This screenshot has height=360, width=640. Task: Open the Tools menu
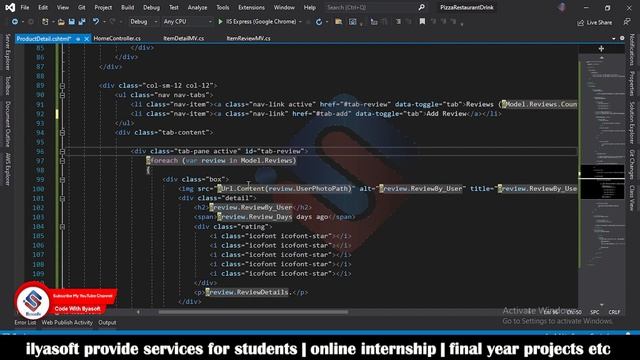[222, 7]
